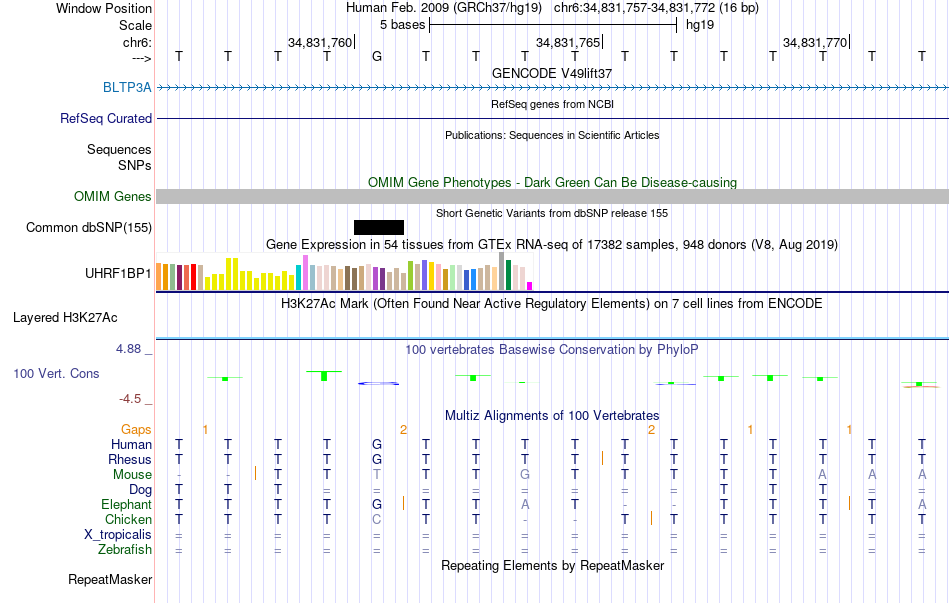Click the "Human Feb. 2009 (GRCh37/hg19)" title
The height and width of the screenshot is (603, 950).
[446, 8]
